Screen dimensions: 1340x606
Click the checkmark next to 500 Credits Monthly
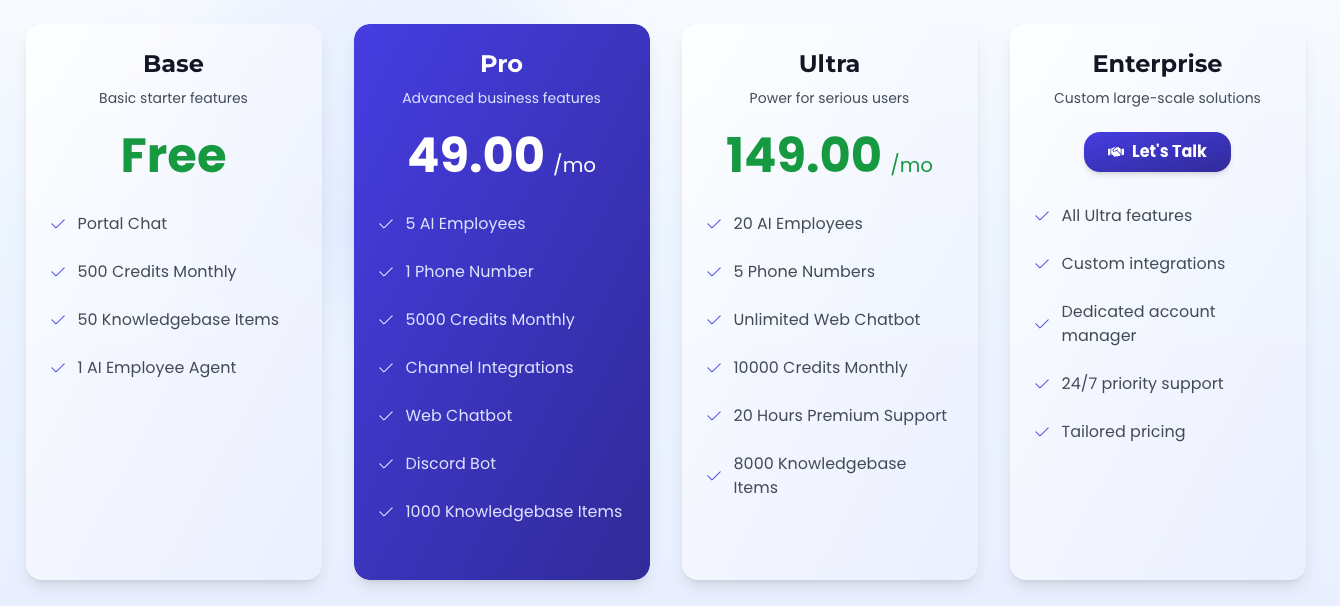[x=58, y=272]
